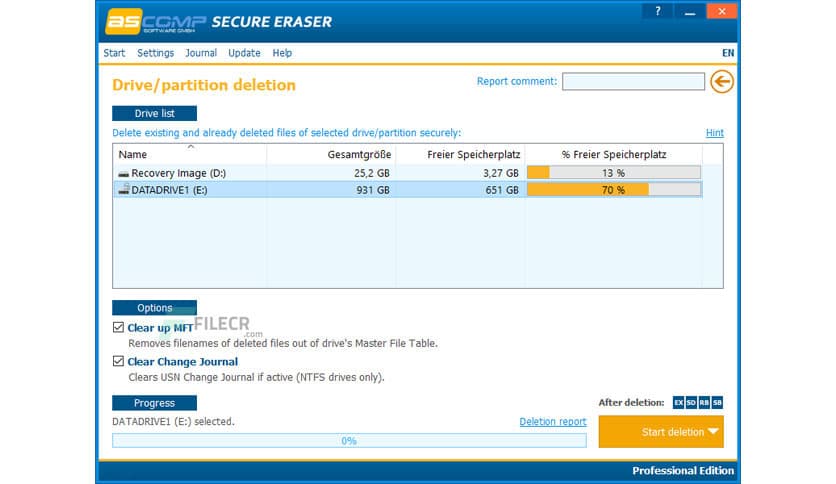Close the Secure Eraser window
The width and height of the screenshot is (836, 484).
tap(721, 11)
